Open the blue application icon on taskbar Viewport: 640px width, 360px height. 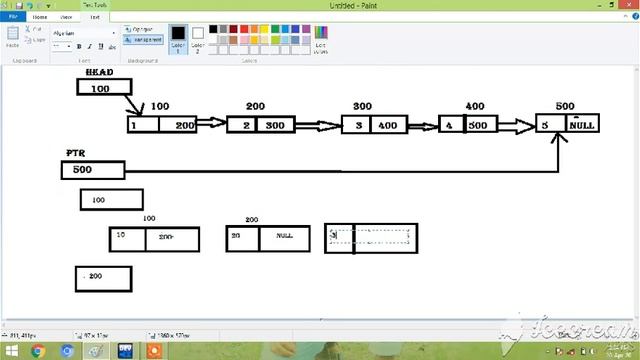coord(125,351)
